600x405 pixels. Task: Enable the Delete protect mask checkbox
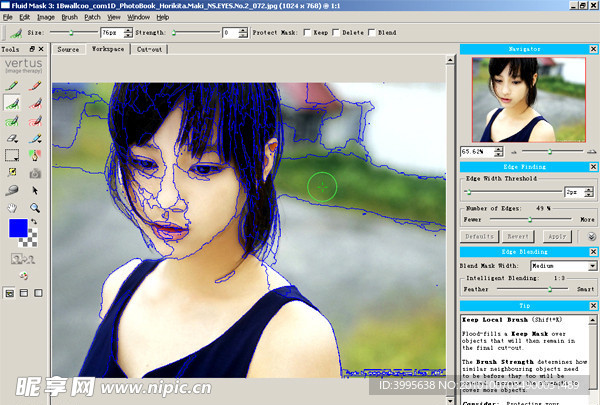click(x=336, y=33)
